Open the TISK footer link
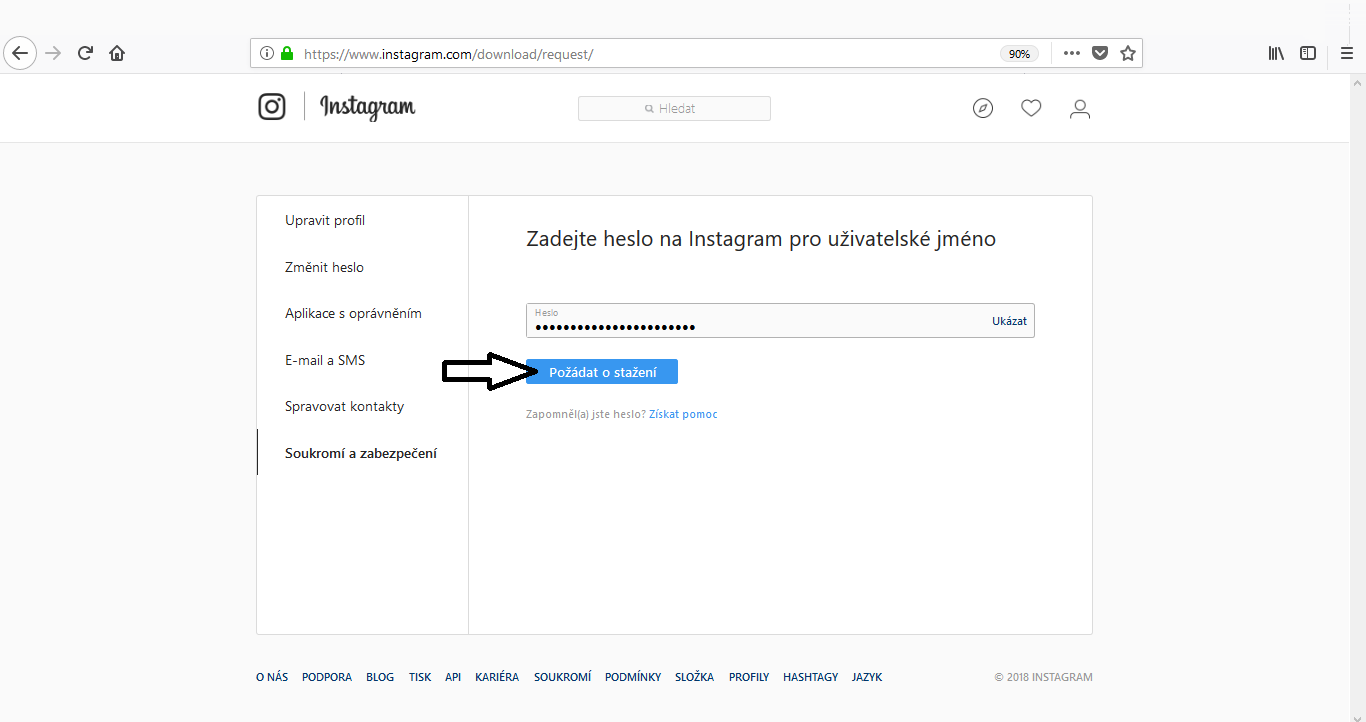The height and width of the screenshot is (722, 1366). (x=420, y=677)
